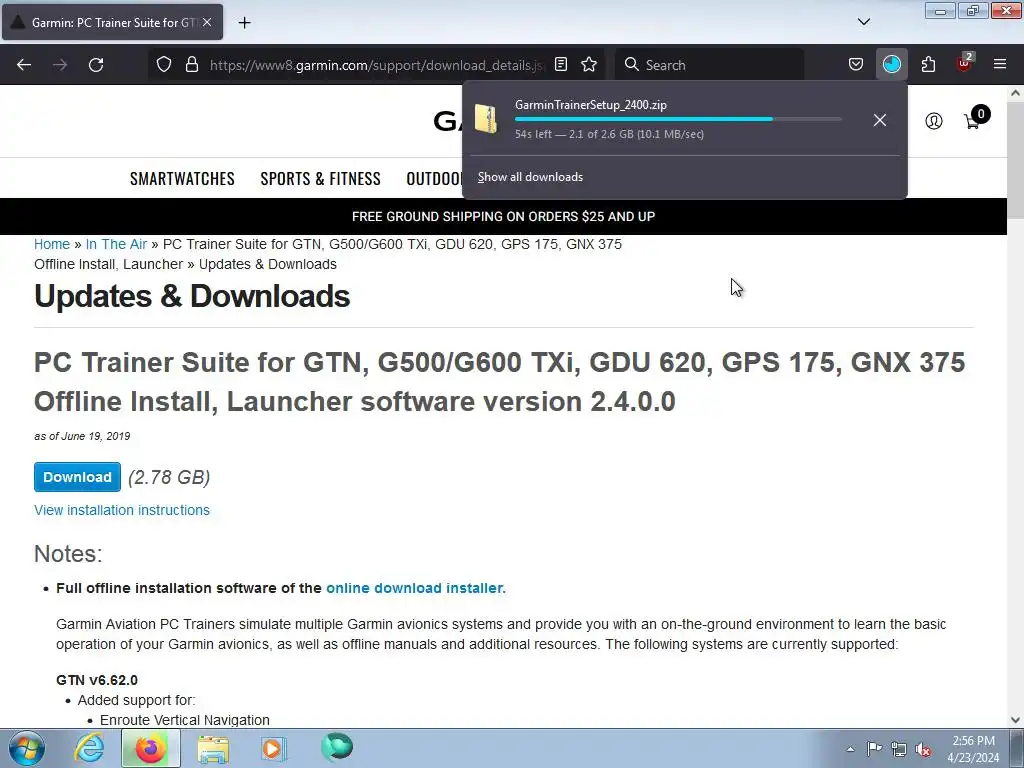Close the Garmin PC Trainer tab

click(x=206, y=22)
